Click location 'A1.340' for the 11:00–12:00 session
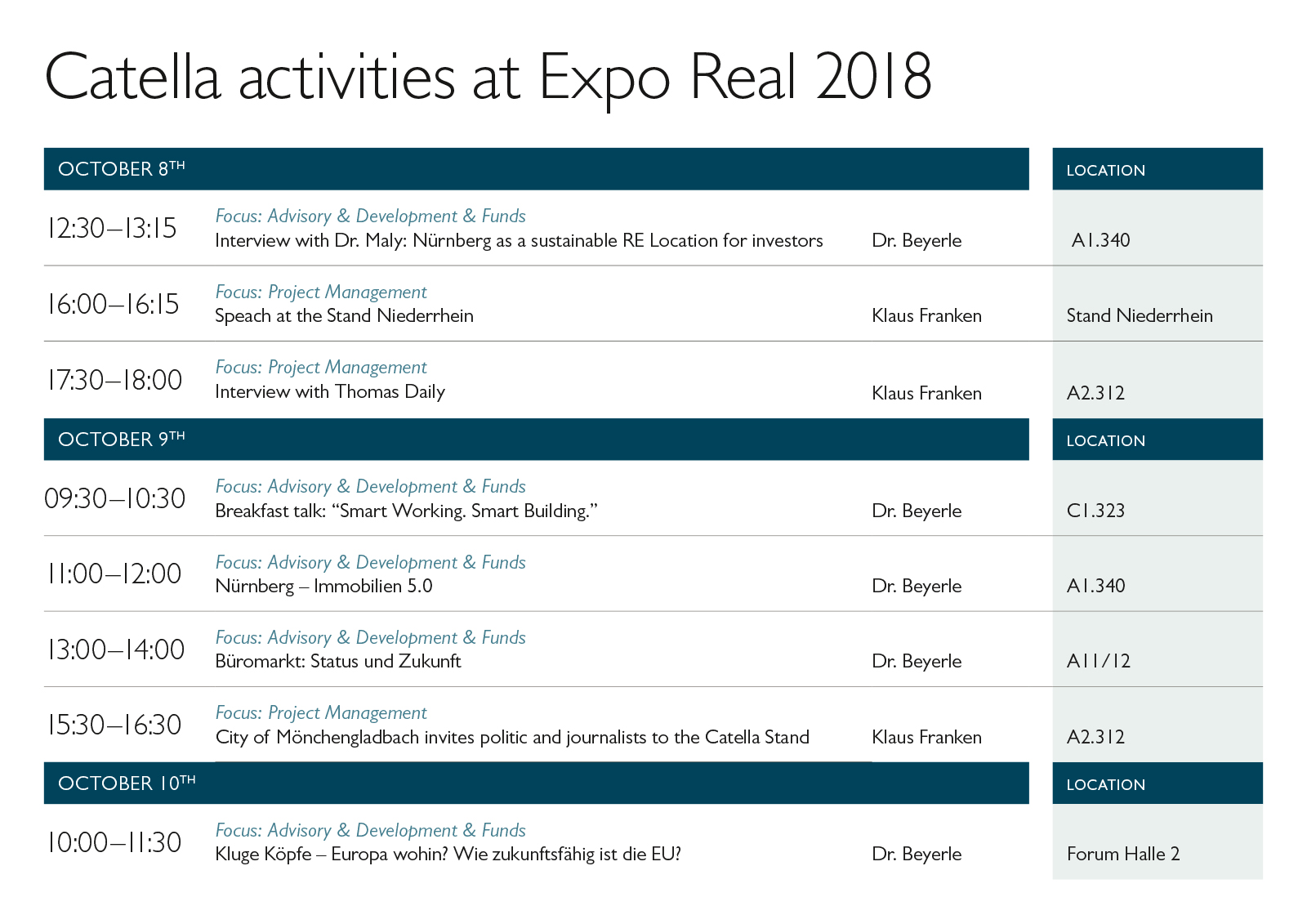 pos(1095,587)
